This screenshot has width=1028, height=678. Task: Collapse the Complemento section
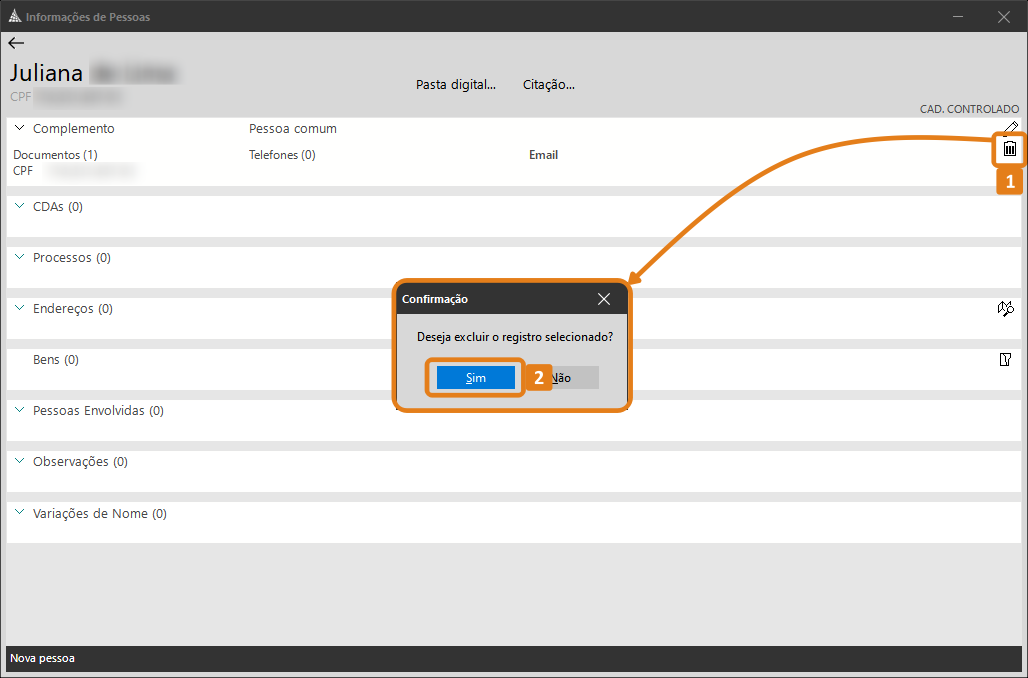tap(19, 128)
